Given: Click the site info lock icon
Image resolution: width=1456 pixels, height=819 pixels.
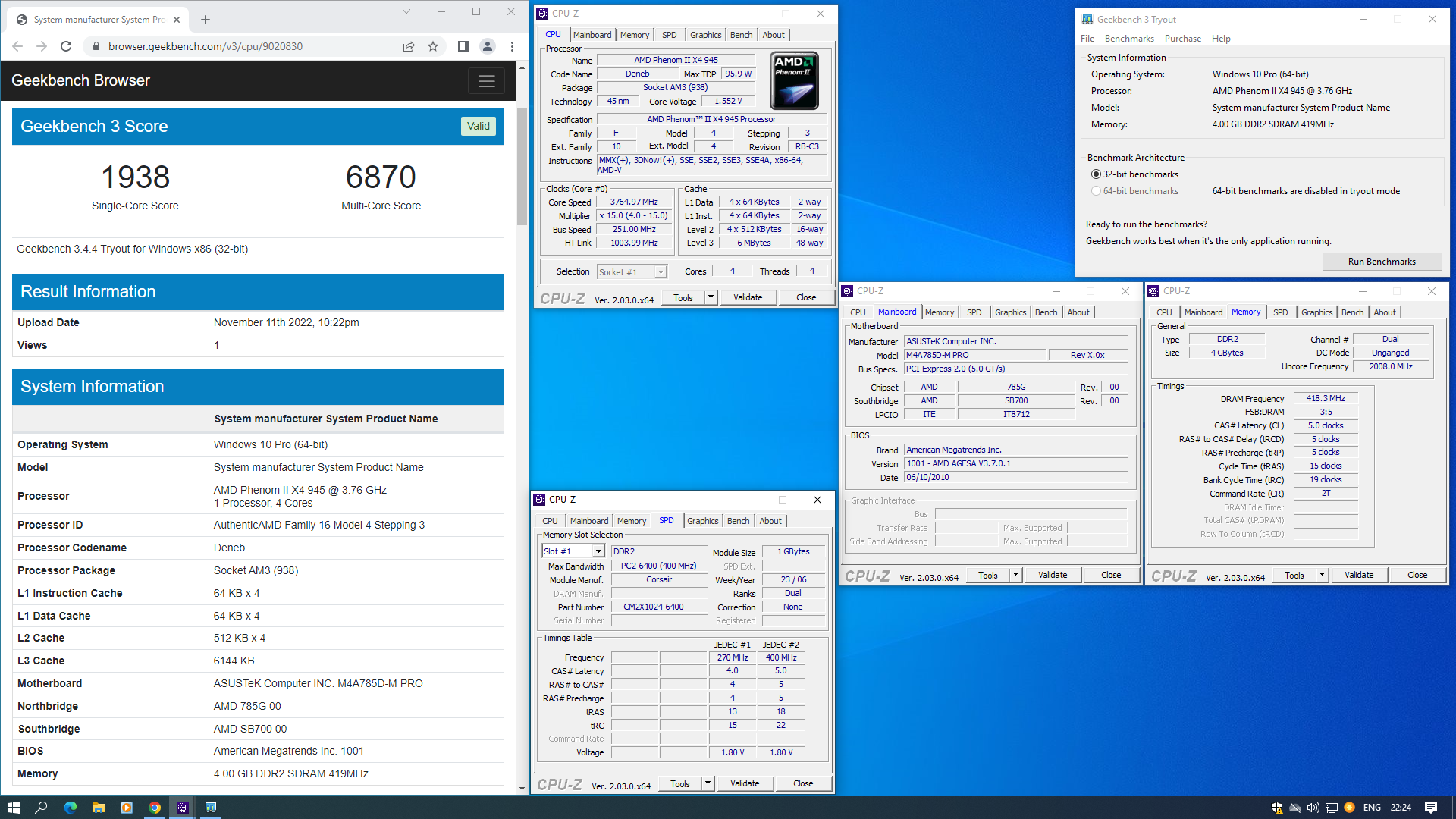Looking at the screenshot, I should (96, 46).
